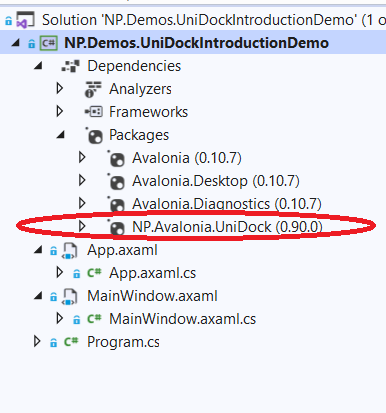Screen dimensions: 386x413
Task: Collapse the Packages node
Action: coord(60,135)
